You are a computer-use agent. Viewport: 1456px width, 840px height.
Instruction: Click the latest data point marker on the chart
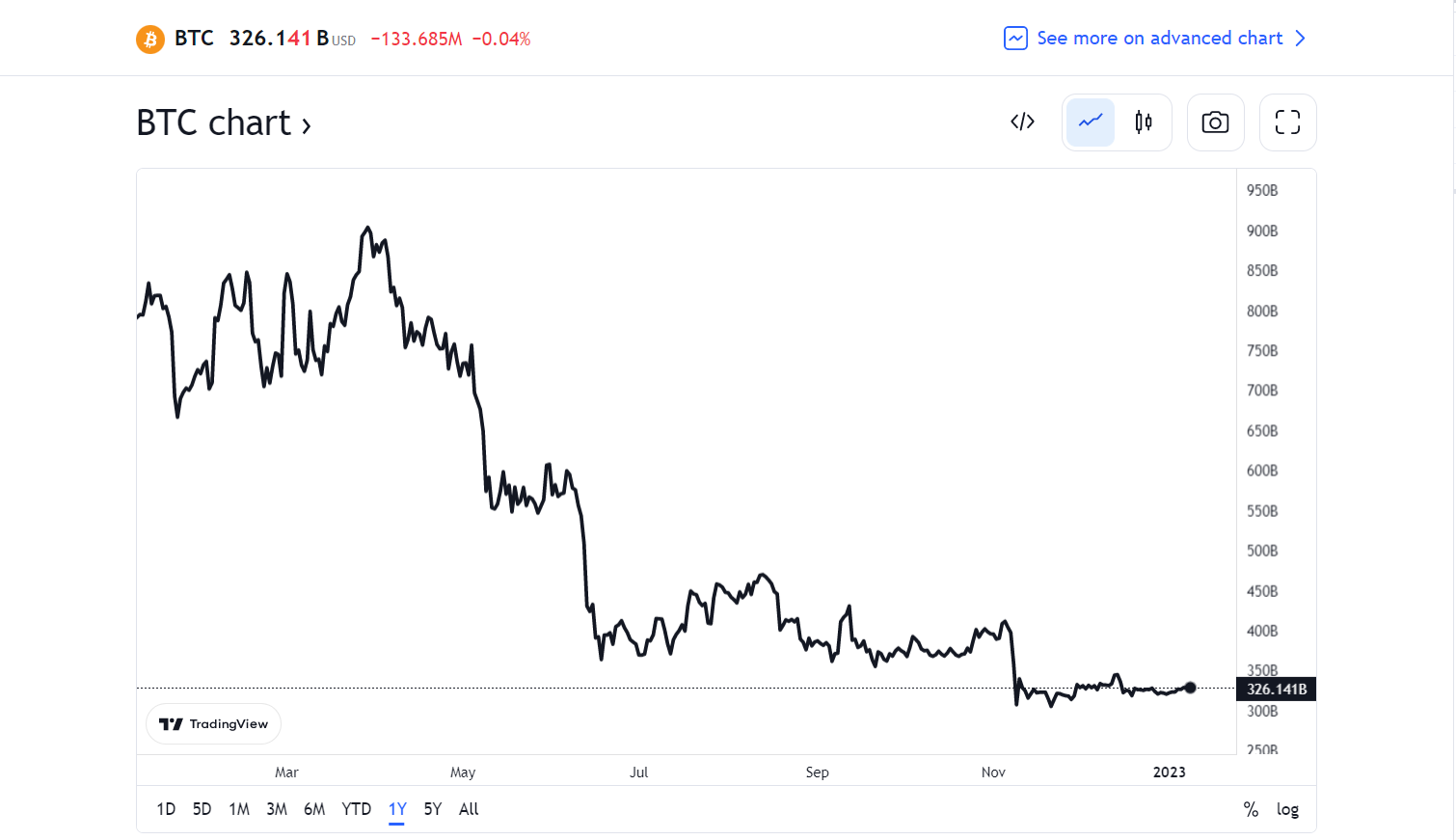[x=1190, y=687]
